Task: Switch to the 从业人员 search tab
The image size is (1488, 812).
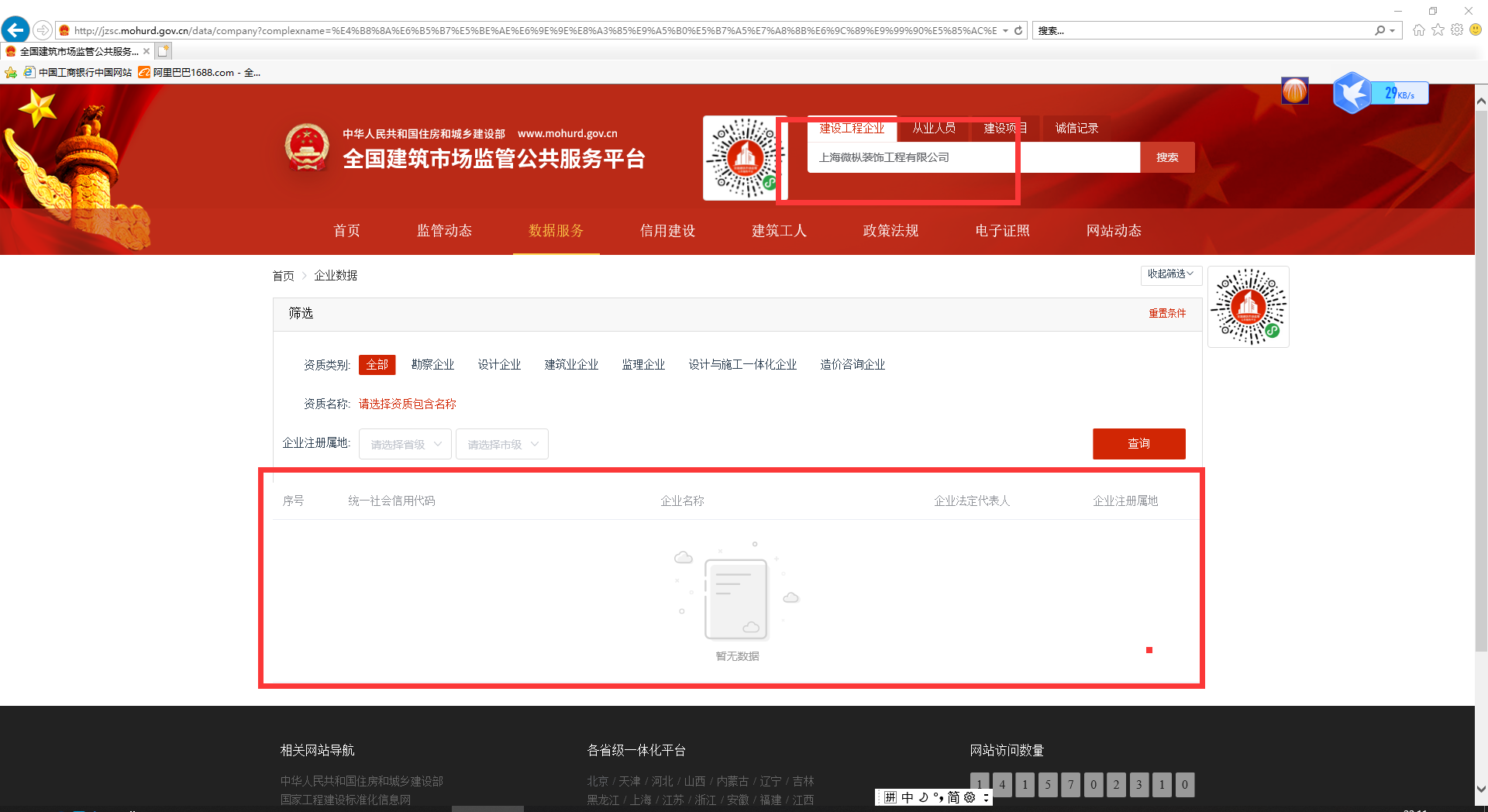Action: pos(933,129)
